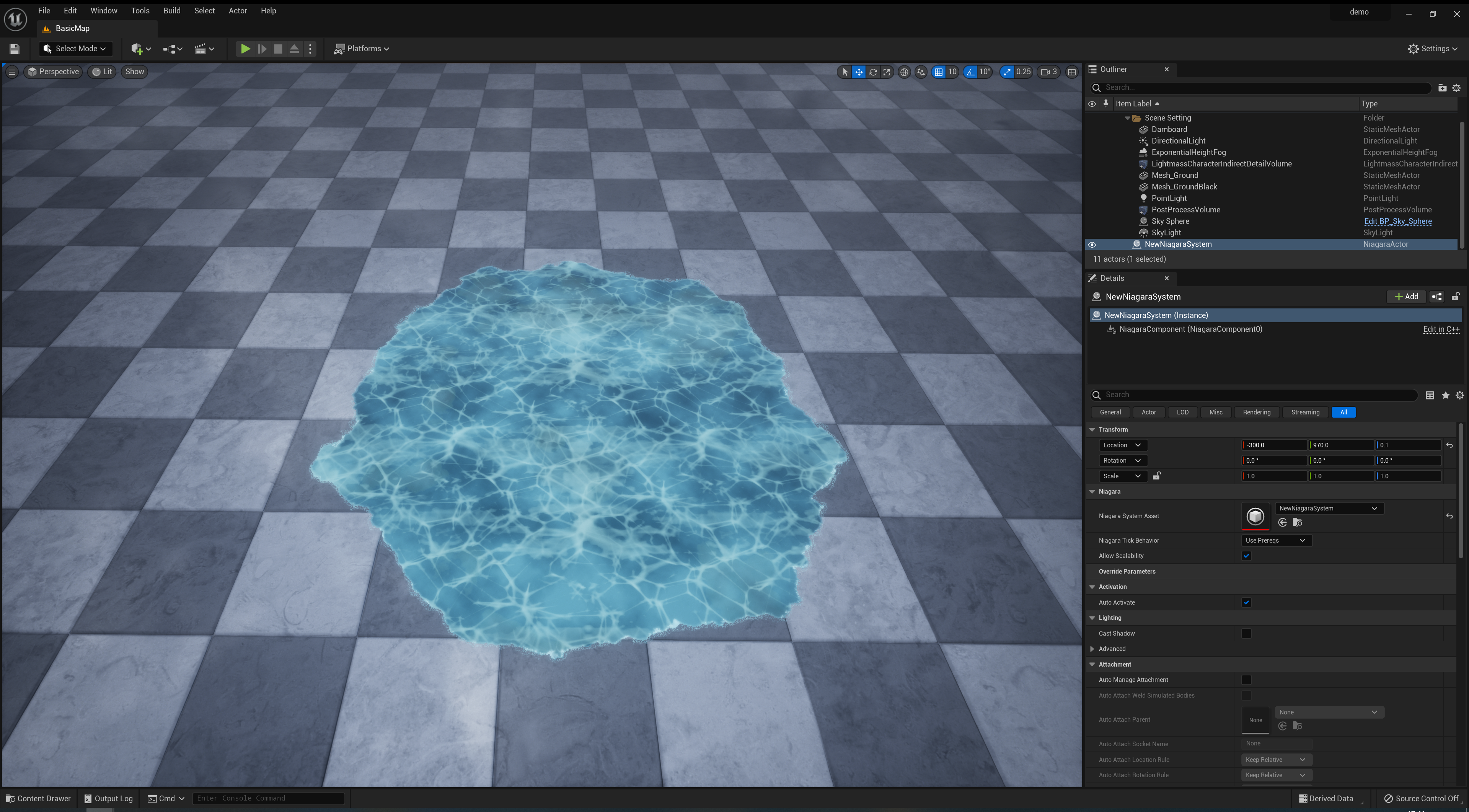This screenshot has width=1469, height=812.
Task: Toggle surface snapping icon in the viewport
Action: tap(921, 72)
